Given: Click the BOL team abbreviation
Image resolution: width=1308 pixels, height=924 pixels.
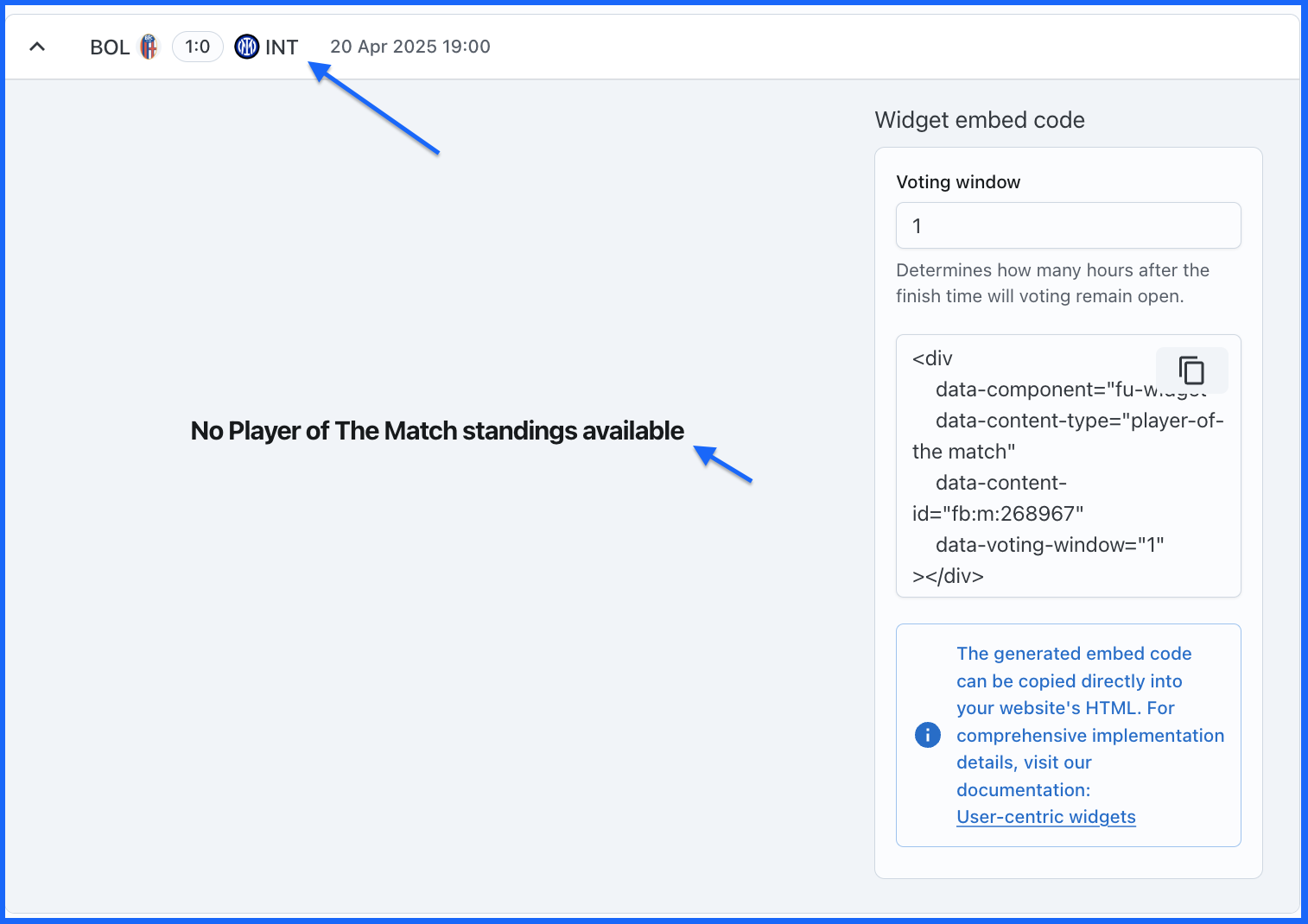Looking at the screenshot, I should click(110, 47).
